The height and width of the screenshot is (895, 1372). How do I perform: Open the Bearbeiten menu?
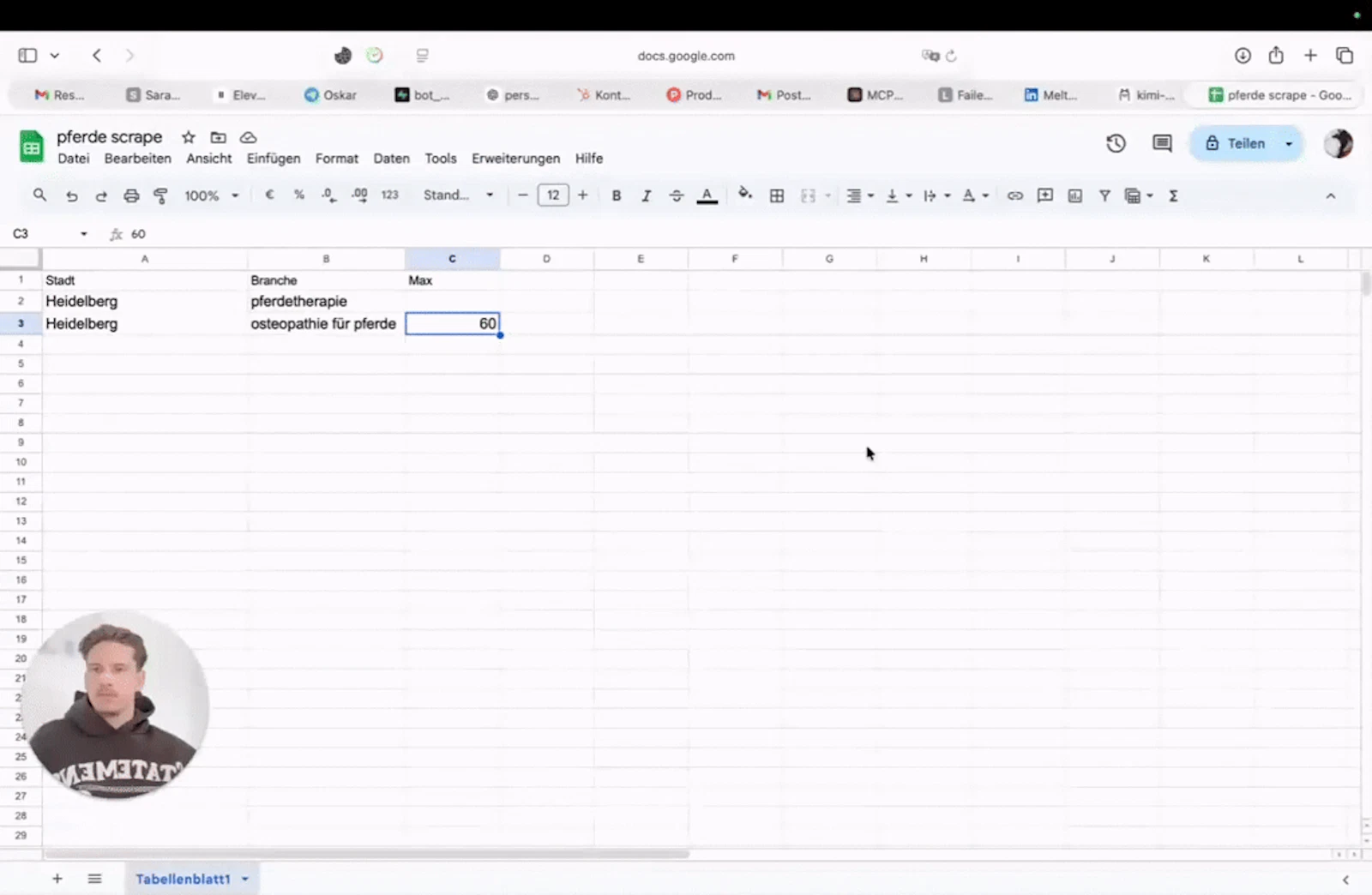[138, 159]
